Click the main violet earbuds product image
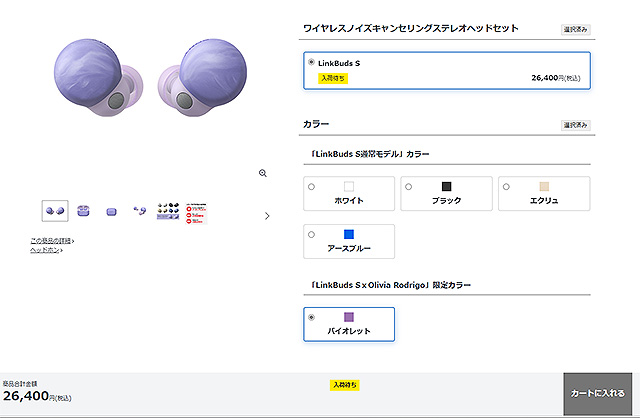This screenshot has height=418, width=640. [x=150, y=77]
